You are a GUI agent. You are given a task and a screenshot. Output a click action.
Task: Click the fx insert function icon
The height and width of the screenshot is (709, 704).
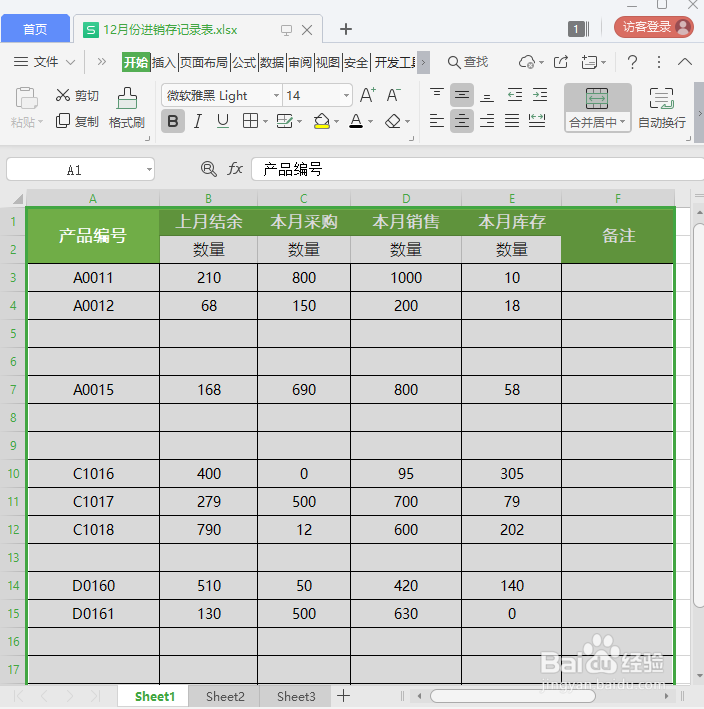tap(235, 169)
